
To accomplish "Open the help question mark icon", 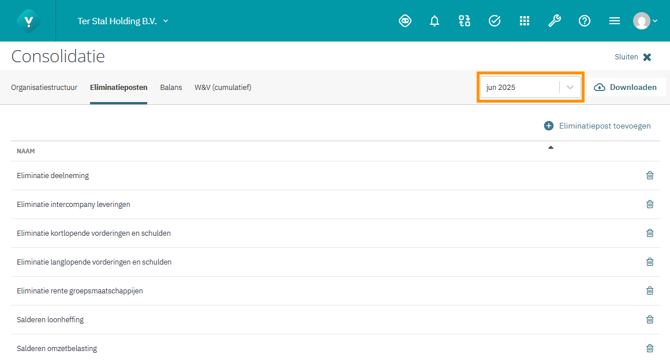I will coord(585,21).
